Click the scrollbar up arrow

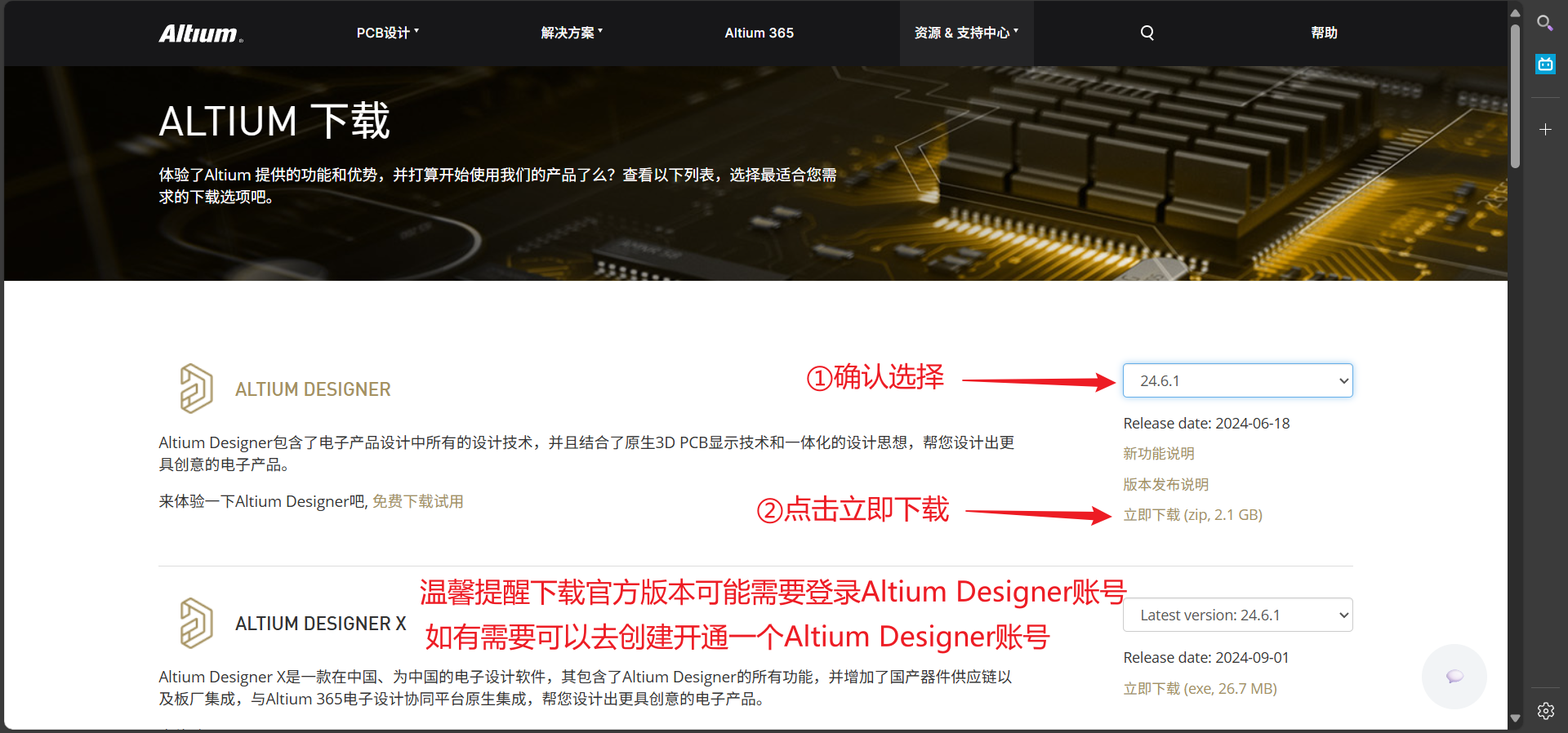[1515, 12]
